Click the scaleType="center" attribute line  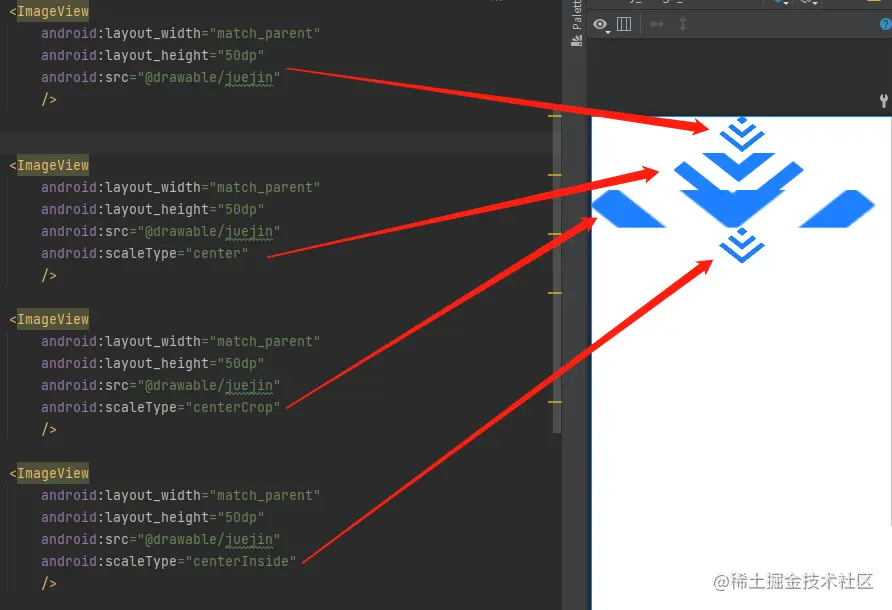144,253
